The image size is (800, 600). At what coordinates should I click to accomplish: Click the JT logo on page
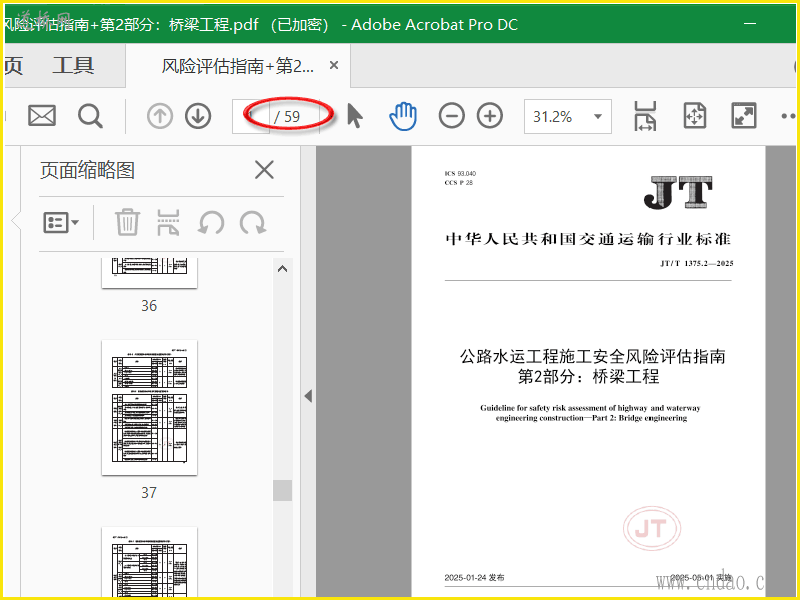pos(678,192)
